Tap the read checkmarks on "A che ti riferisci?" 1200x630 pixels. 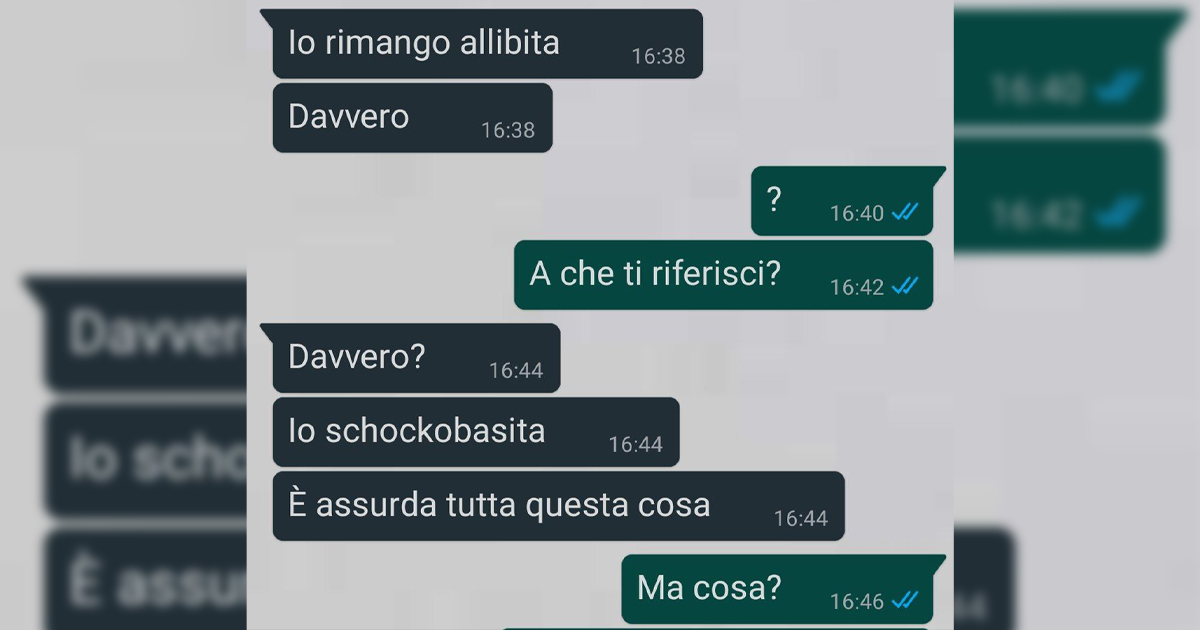(905, 286)
